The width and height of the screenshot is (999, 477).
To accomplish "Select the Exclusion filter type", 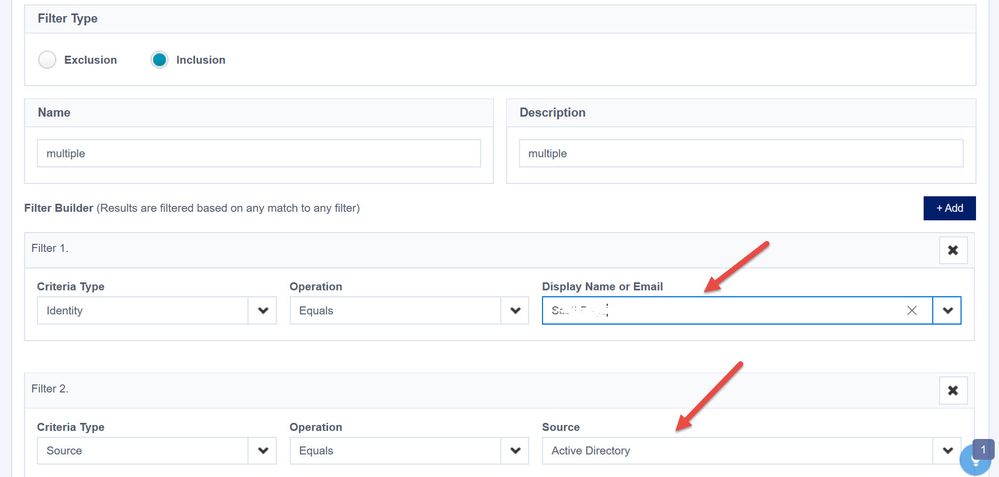I will 47,60.
